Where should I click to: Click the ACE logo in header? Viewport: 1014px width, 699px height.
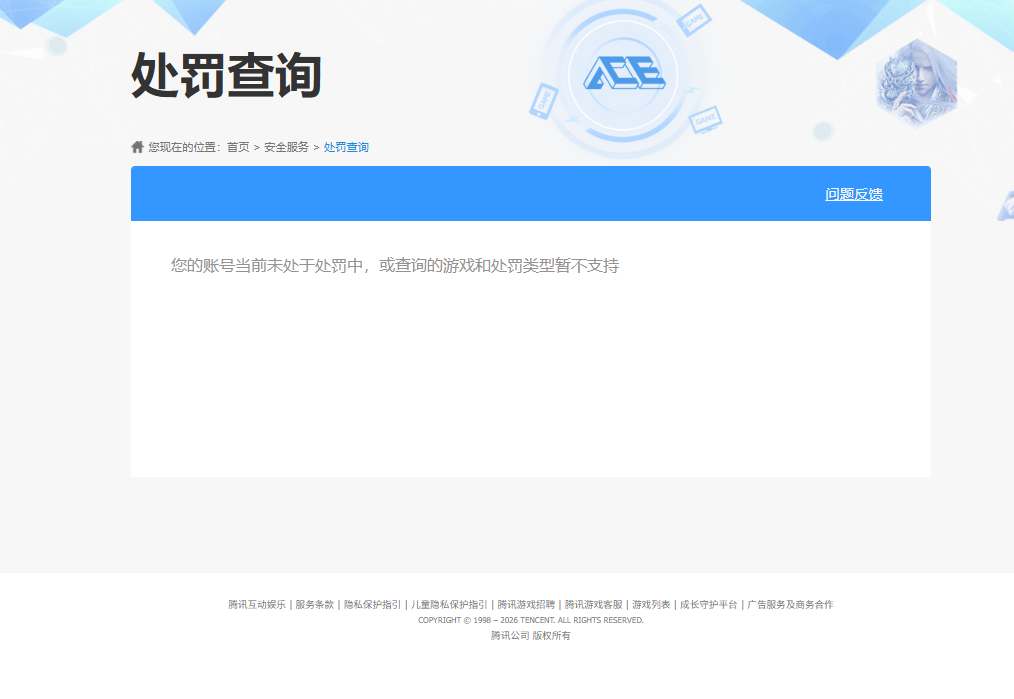coord(623,72)
